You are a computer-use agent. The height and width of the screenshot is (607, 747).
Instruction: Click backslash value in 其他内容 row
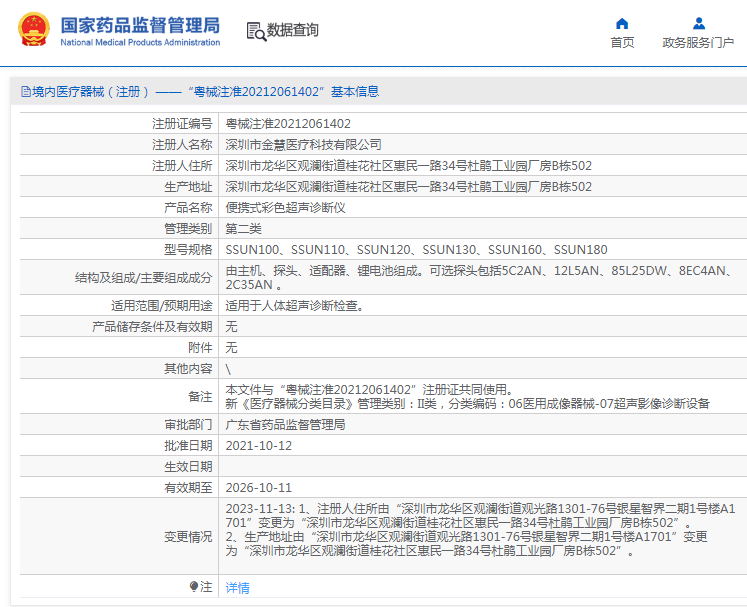point(228,369)
